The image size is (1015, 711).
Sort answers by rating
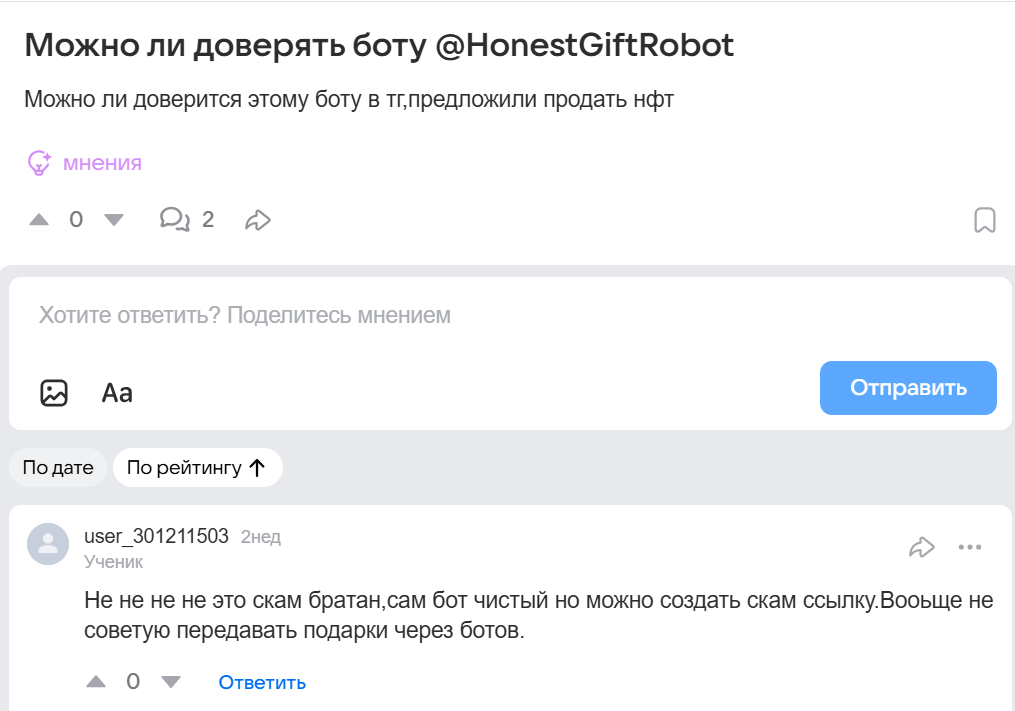pos(197,468)
